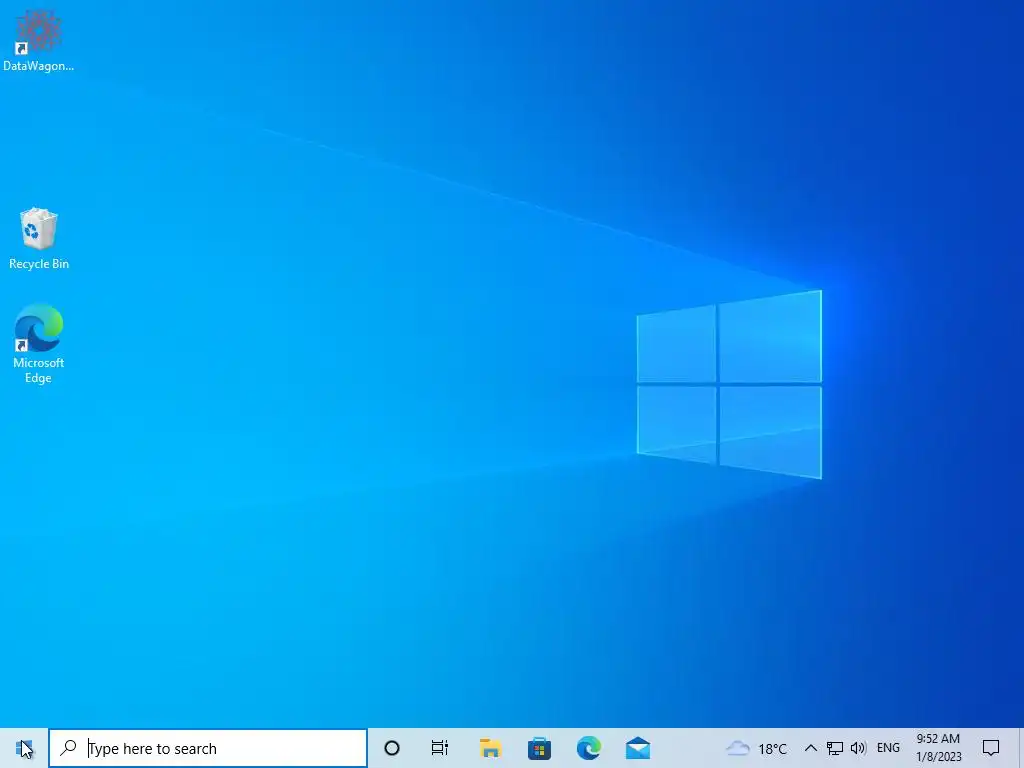Open the Windows Start menu
Screen dimensions: 1024x768
tap(24, 748)
